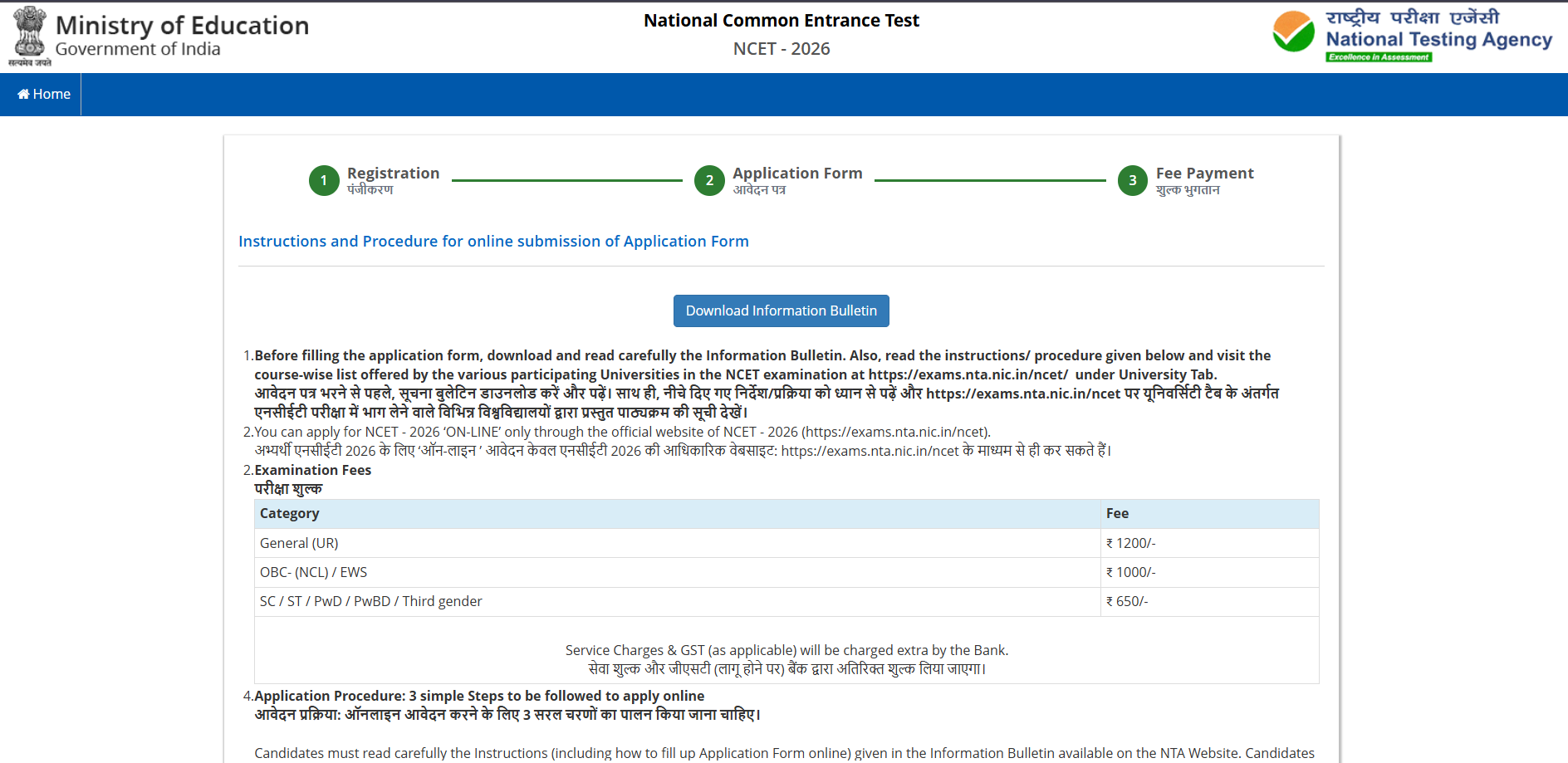Click the Application Form step label
This screenshot has height=763, width=1568.
click(x=797, y=174)
